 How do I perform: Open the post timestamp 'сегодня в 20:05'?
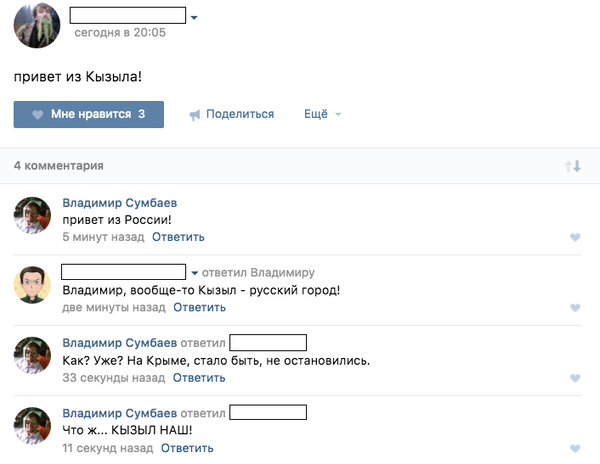tap(120, 33)
